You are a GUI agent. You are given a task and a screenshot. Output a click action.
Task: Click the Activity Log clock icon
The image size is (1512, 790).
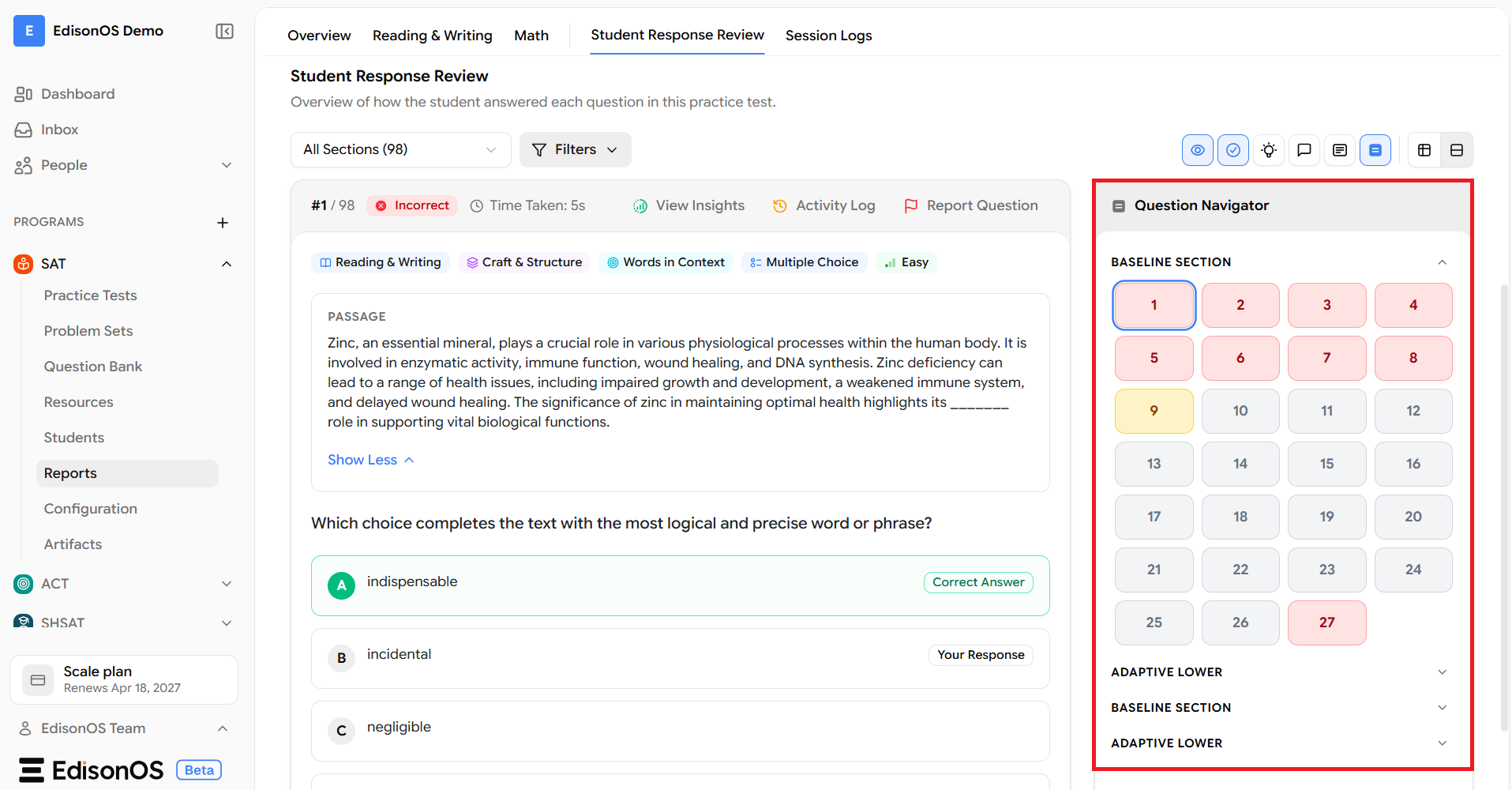779,206
